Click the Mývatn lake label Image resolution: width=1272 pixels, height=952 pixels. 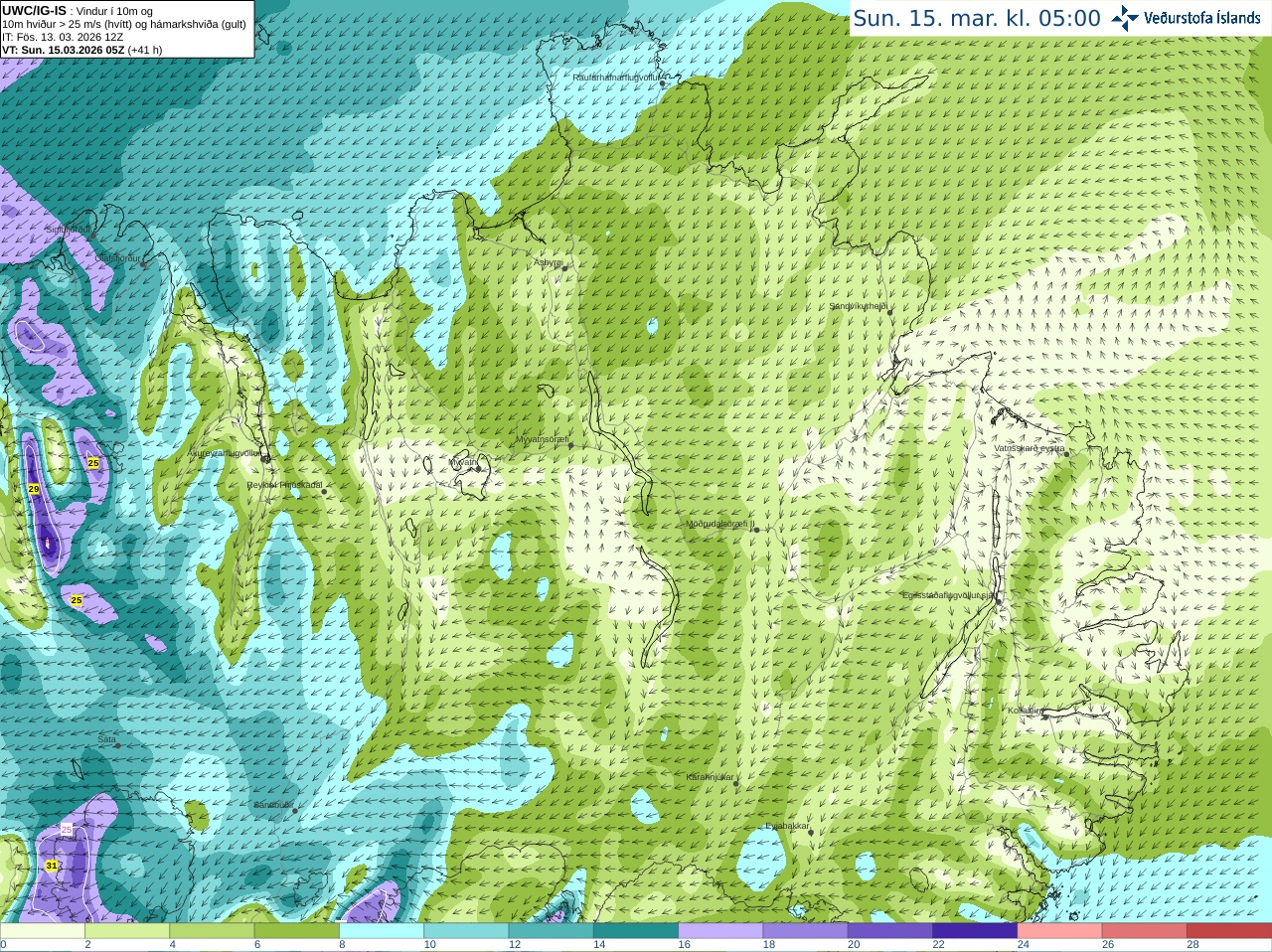pos(462,461)
